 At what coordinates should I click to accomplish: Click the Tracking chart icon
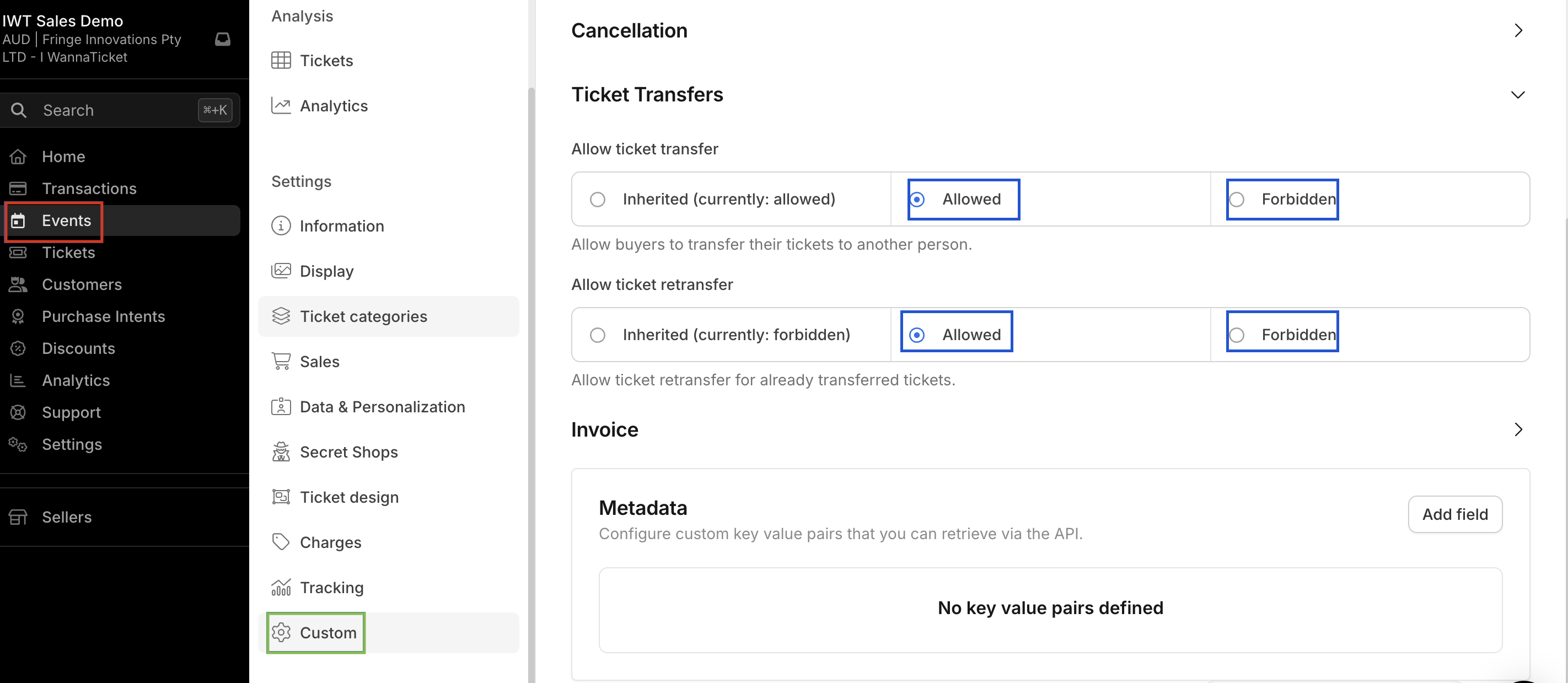tap(281, 588)
